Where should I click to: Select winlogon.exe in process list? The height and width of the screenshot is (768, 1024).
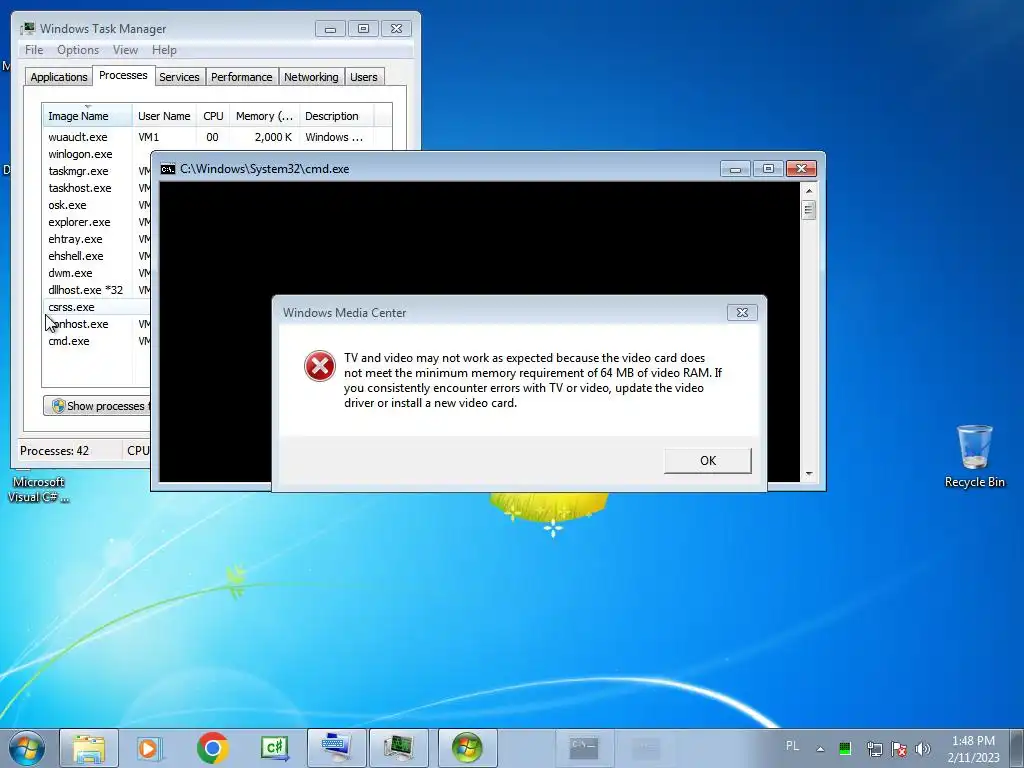tap(97, 154)
